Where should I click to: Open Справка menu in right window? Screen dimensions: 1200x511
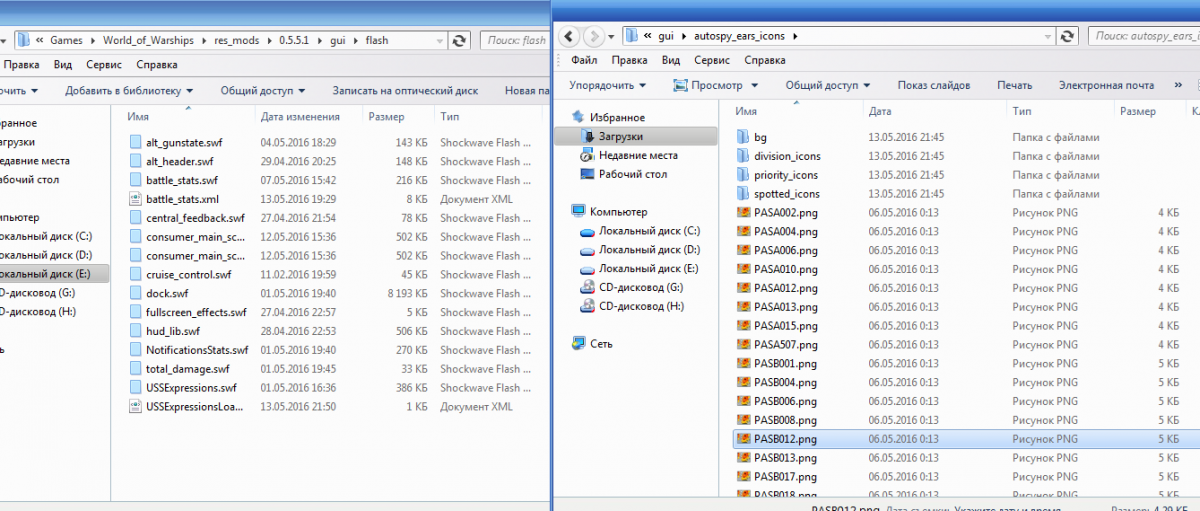766,60
